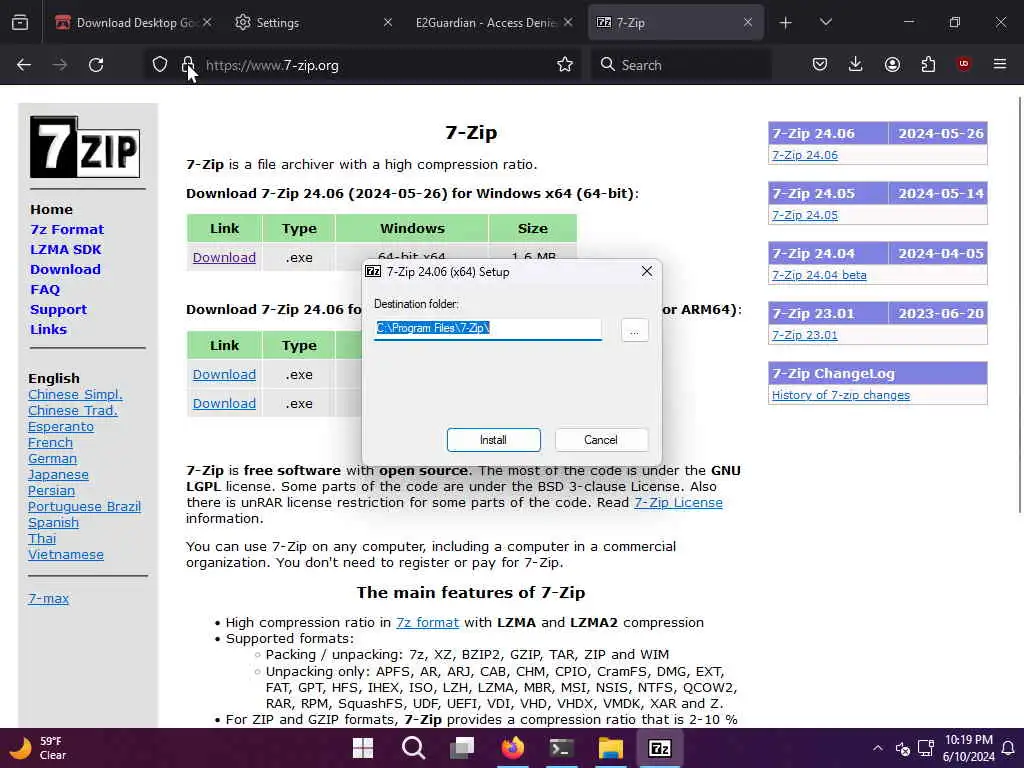Click the 7-Zip setup taskbar icon

click(x=660, y=748)
